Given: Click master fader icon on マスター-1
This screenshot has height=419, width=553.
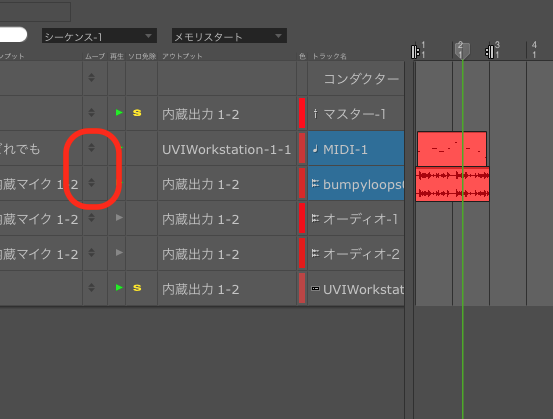Looking at the screenshot, I should tap(315, 113).
